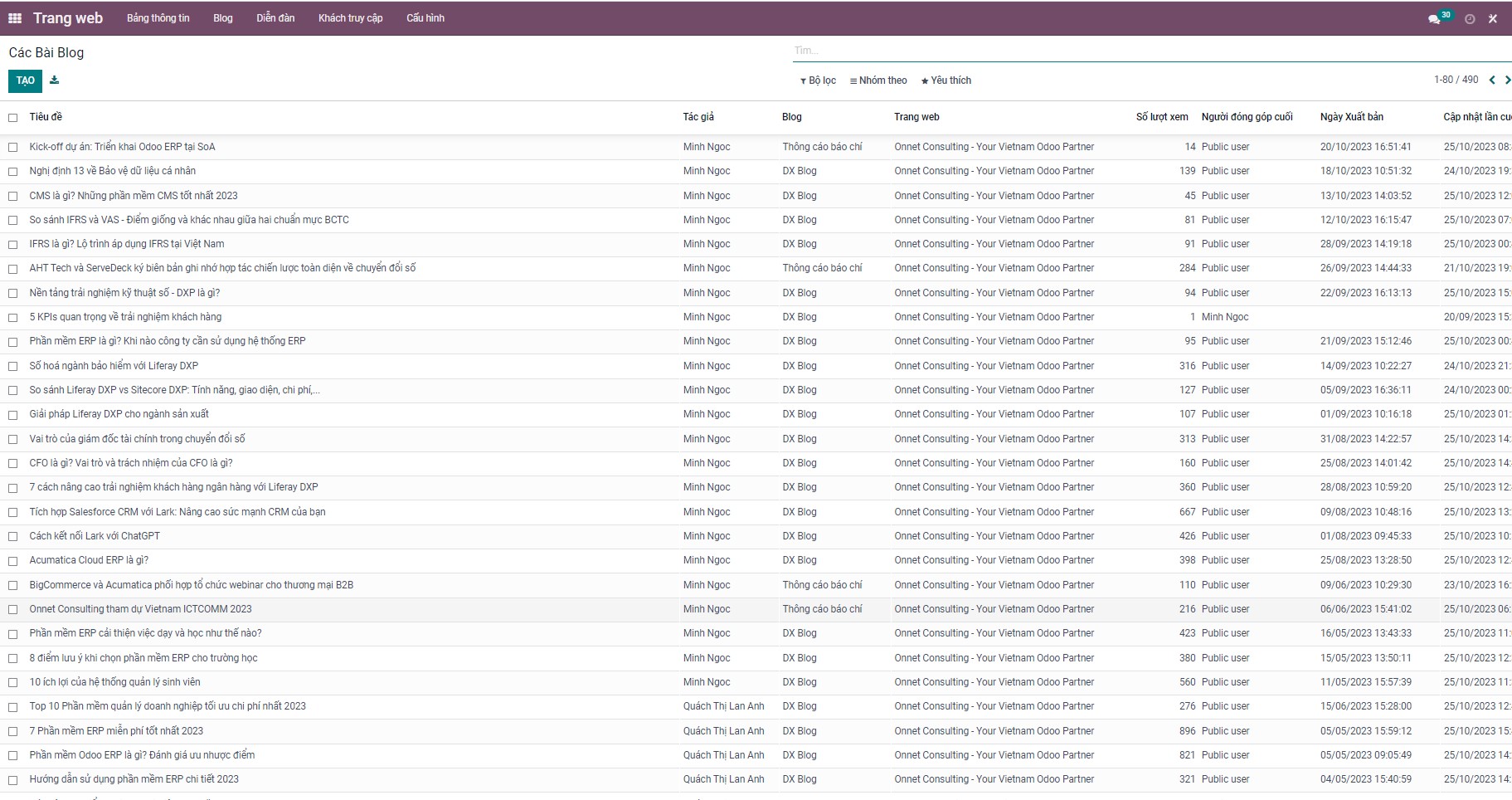Open the Nhóm theo grouping dropdown
Screen dimensions: 1512x800
(x=878, y=80)
